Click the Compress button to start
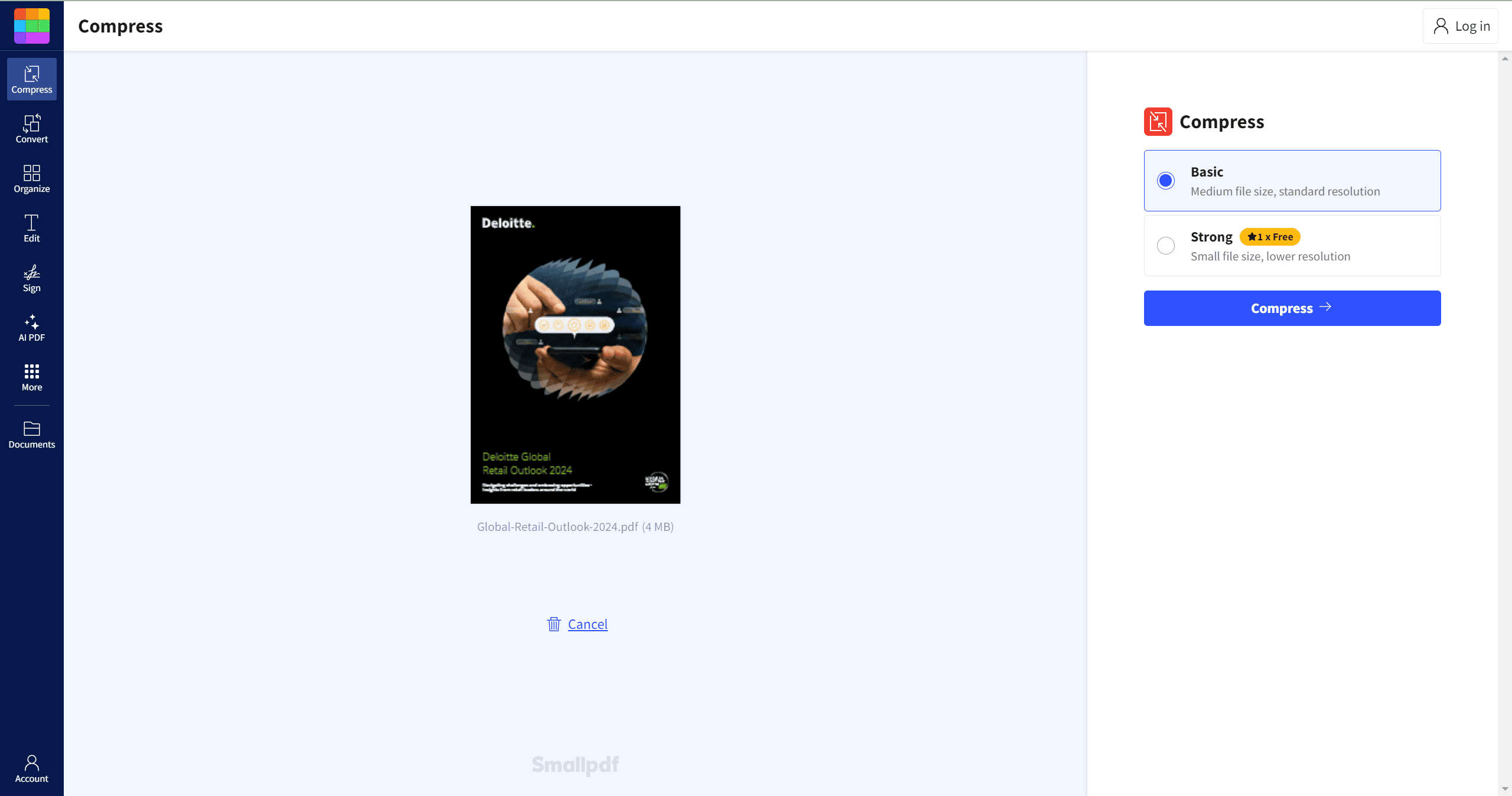Image resolution: width=1512 pixels, height=796 pixels. (1292, 307)
